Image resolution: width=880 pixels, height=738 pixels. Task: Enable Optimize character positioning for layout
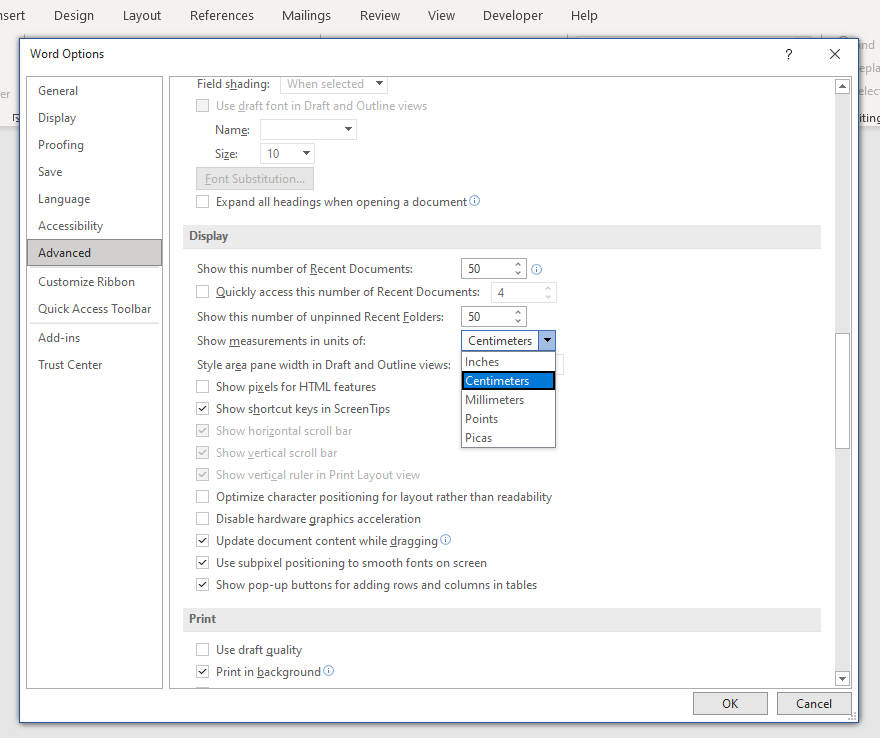click(203, 497)
